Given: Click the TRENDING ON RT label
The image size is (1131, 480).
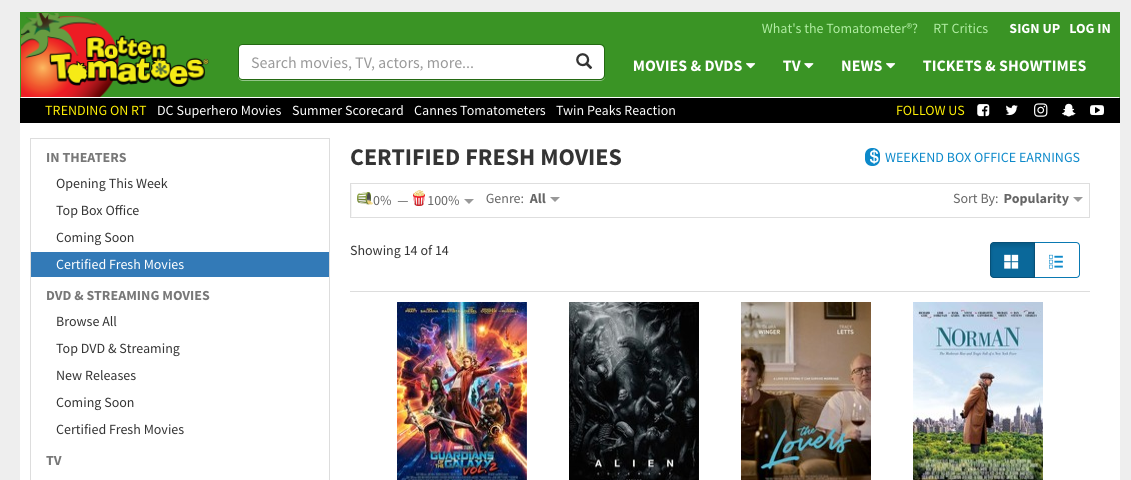Looking at the screenshot, I should [95, 110].
